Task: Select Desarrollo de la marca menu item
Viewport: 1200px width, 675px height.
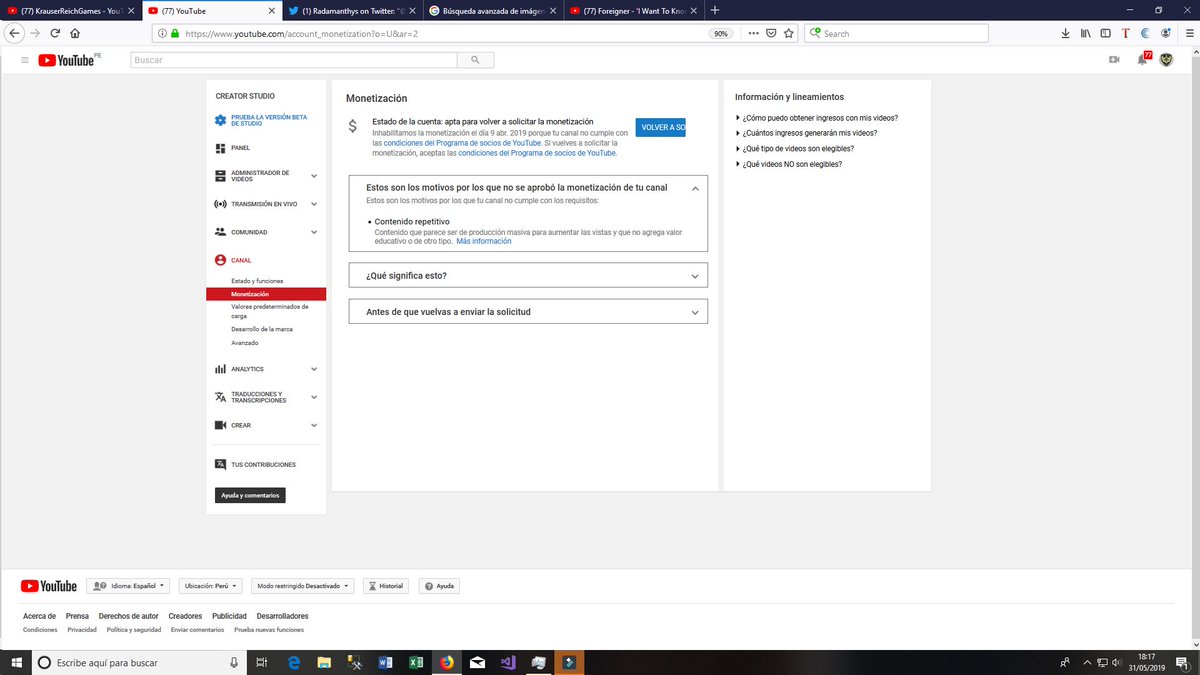Action: (x=262, y=329)
